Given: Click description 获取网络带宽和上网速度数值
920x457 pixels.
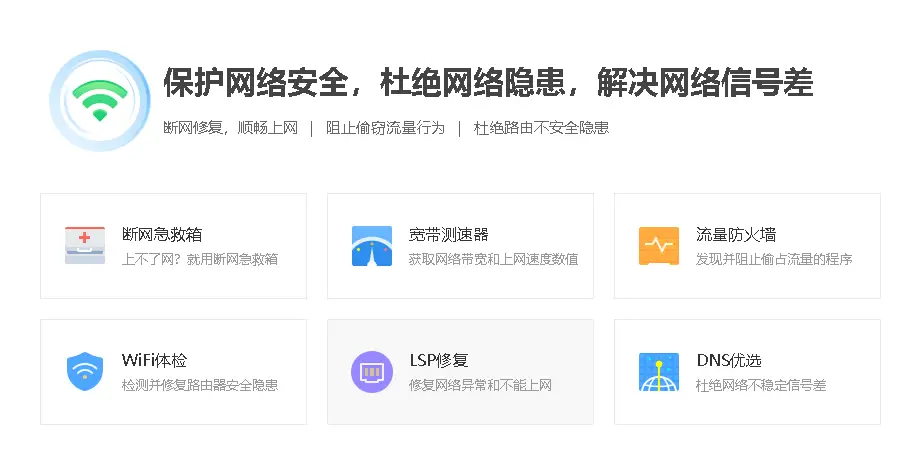Looking at the screenshot, I should click(493, 259).
